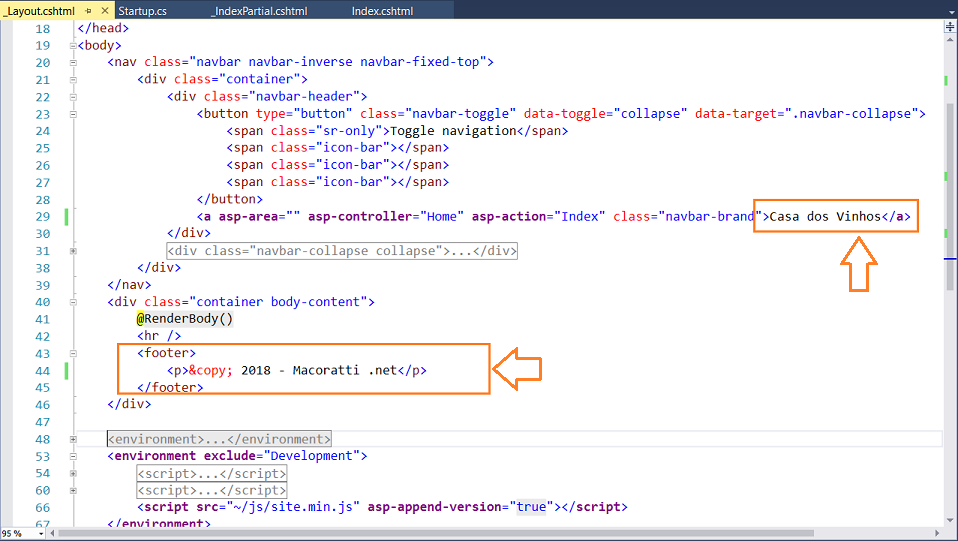This screenshot has width=958, height=541.
Task: Click the collapsed <environment>...</environment> placeholder
Action: (x=219, y=439)
